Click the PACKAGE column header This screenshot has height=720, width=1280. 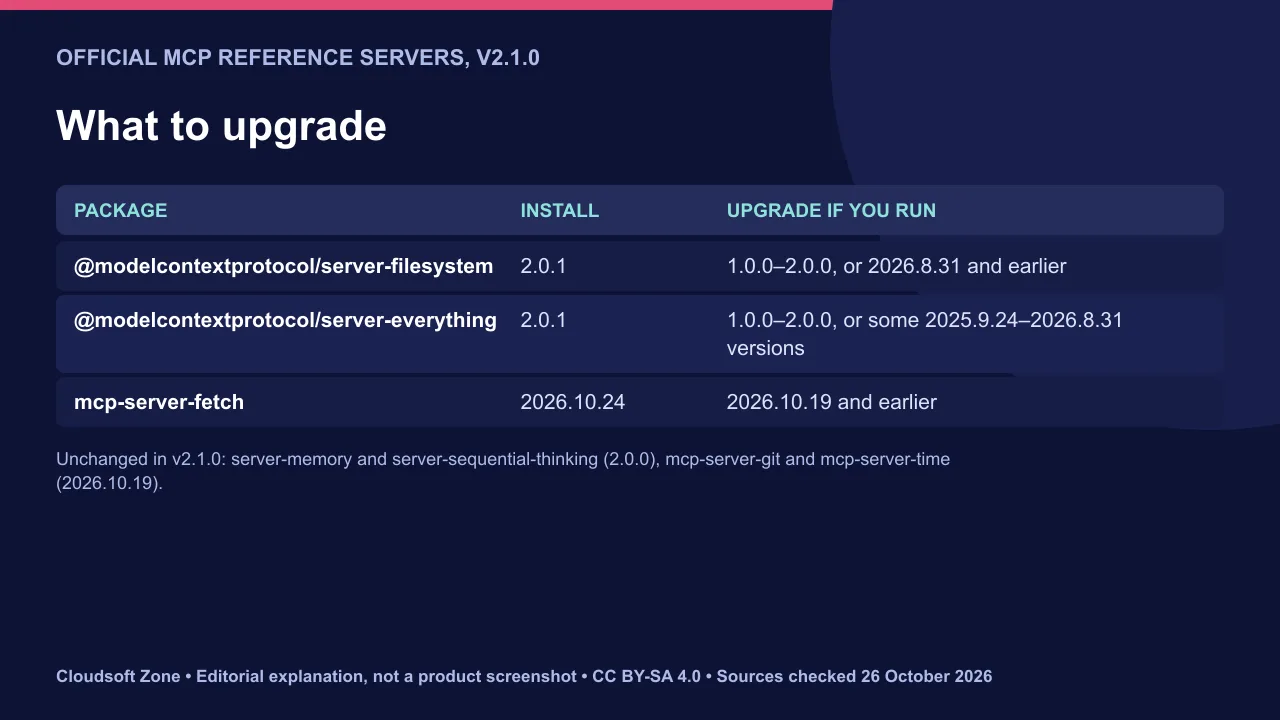tap(121, 211)
